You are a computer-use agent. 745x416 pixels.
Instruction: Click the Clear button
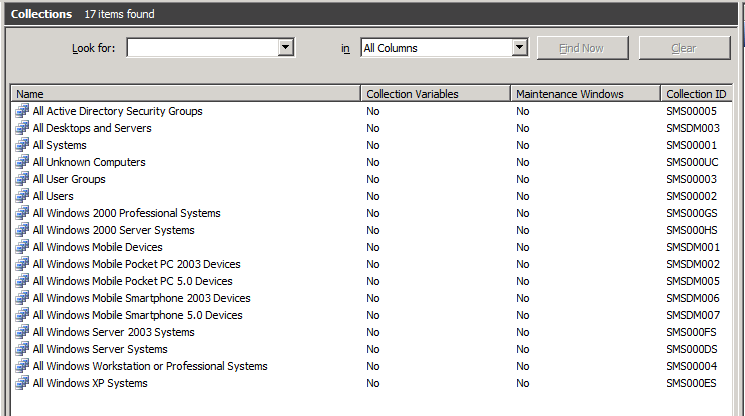(684, 48)
